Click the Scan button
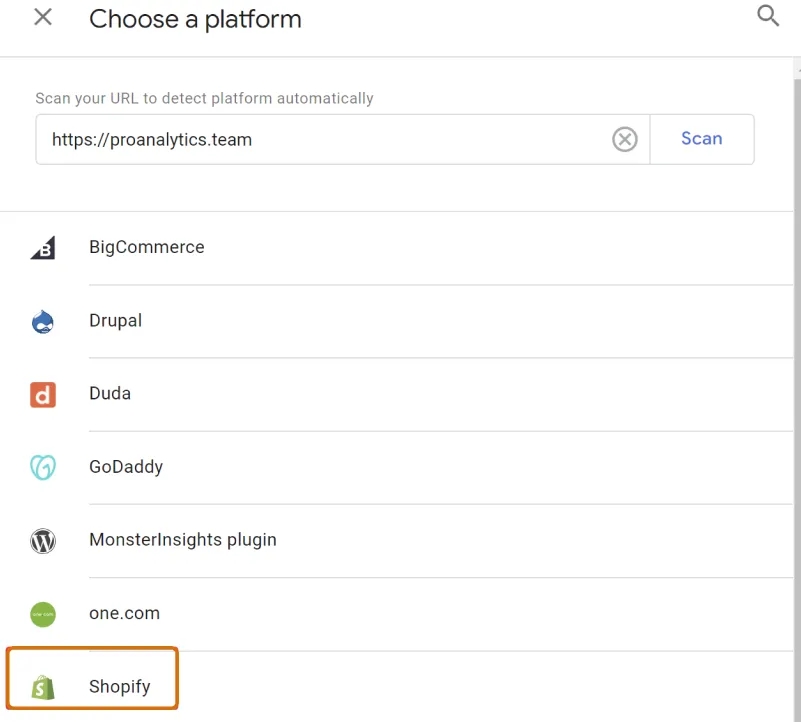The height and width of the screenshot is (722, 801). 701,139
